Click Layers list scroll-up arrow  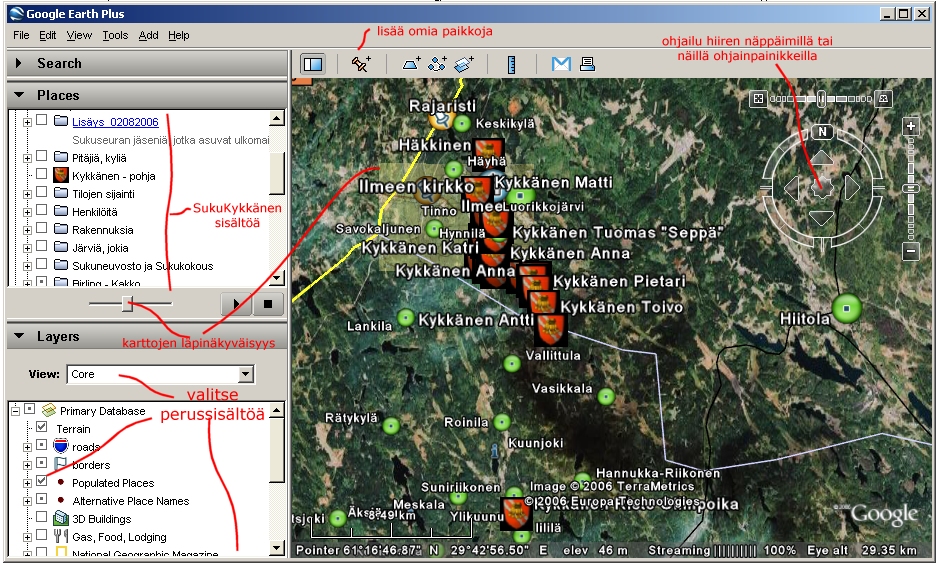click(276, 411)
